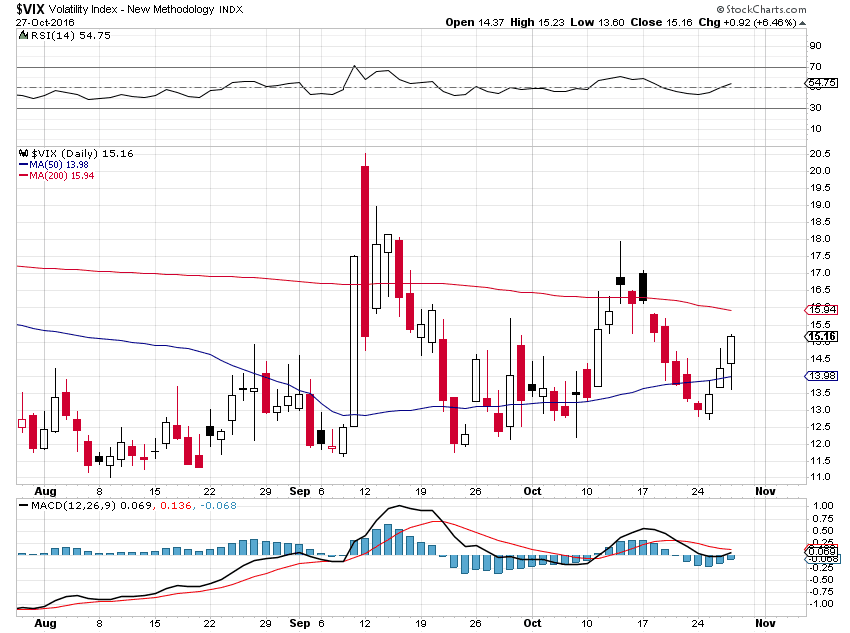The image size is (850, 633).
Task: Click the 11.0 label on price axis
Action: (820, 477)
